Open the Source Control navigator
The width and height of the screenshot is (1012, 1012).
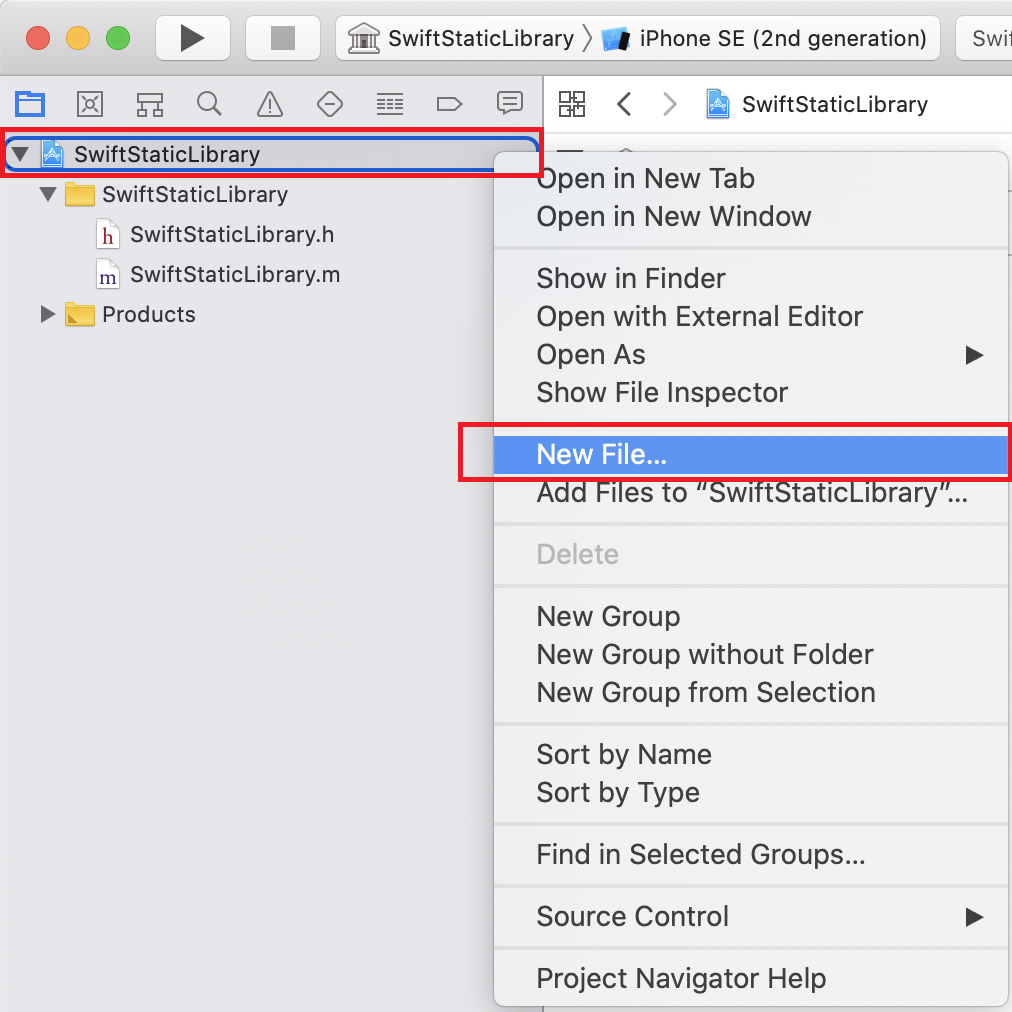click(90, 104)
